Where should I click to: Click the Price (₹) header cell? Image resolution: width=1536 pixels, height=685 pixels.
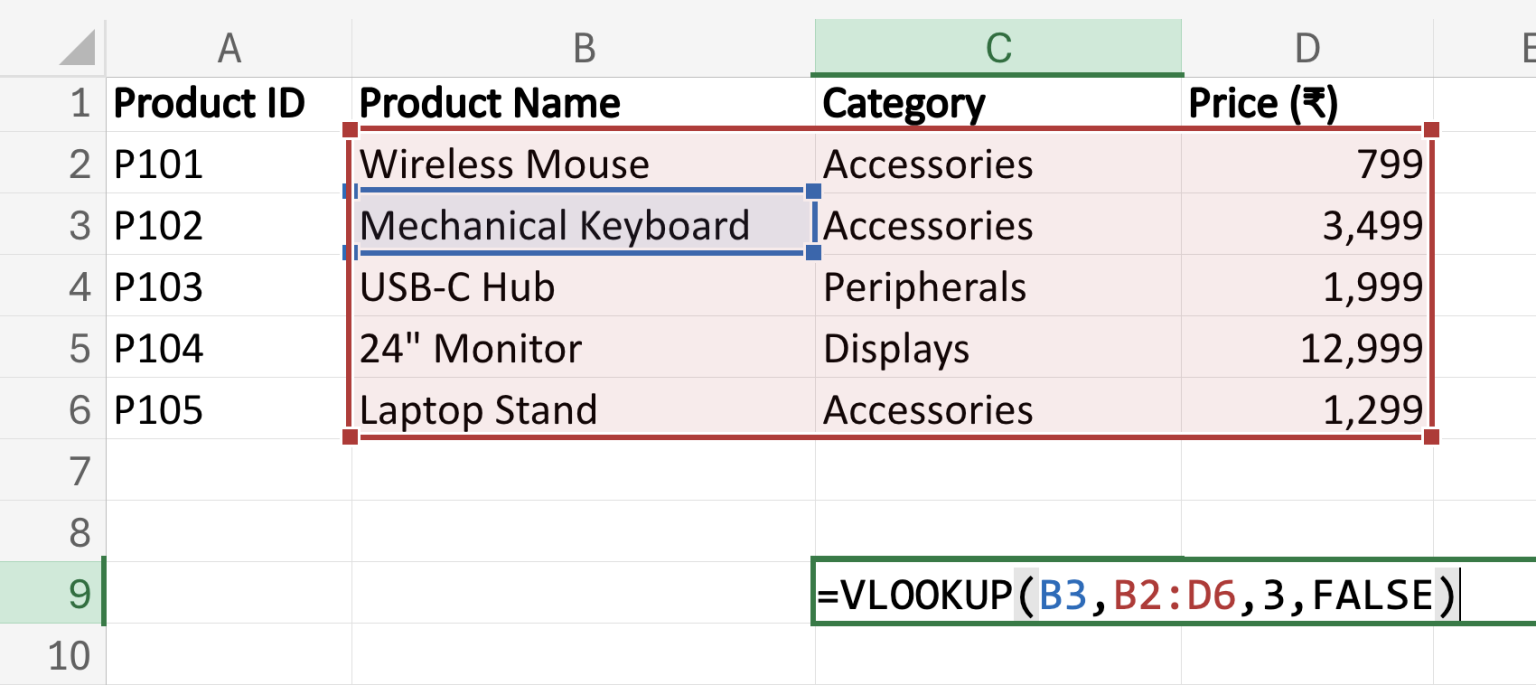[x=1307, y=104]
